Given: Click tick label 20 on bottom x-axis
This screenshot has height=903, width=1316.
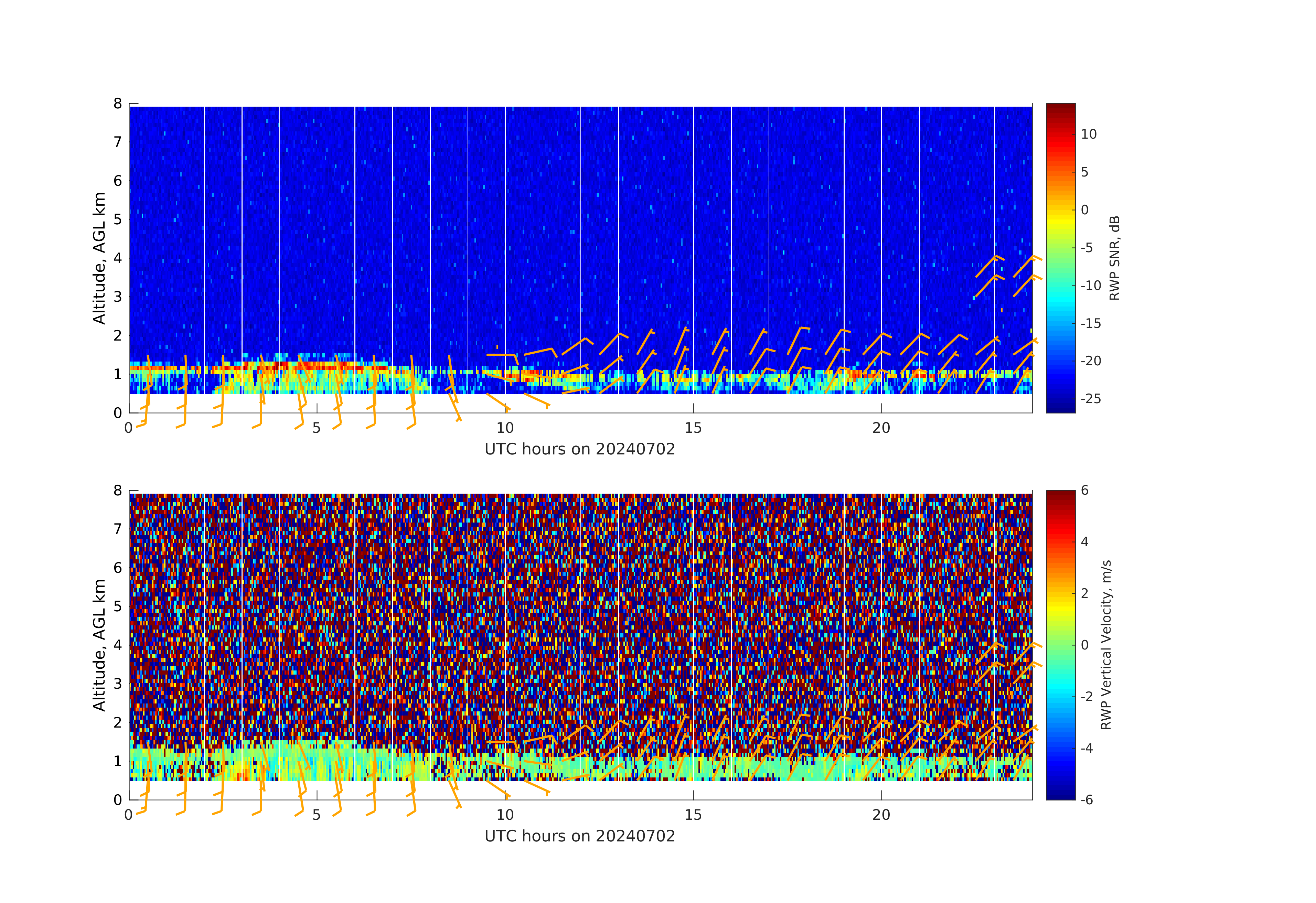Looking at the screenshot, I should tap(881, 815).
